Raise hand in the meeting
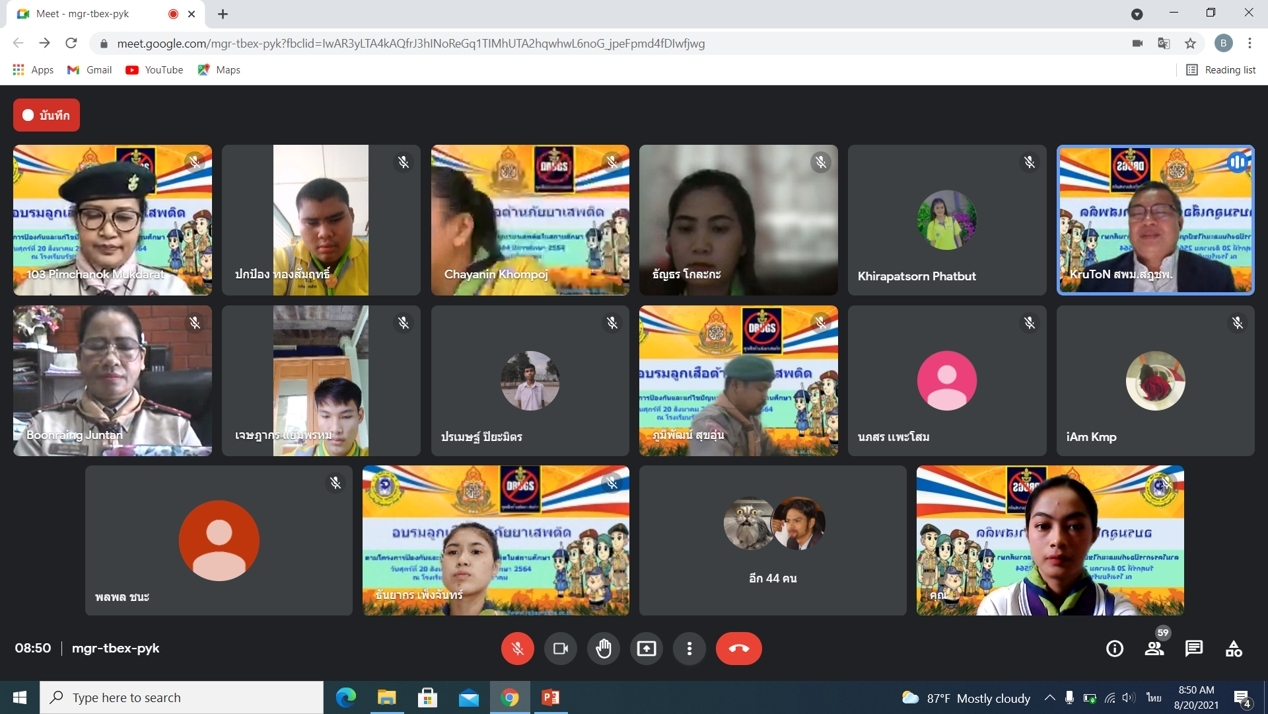This screenshot has height=714, width=1268. [604, 648]
